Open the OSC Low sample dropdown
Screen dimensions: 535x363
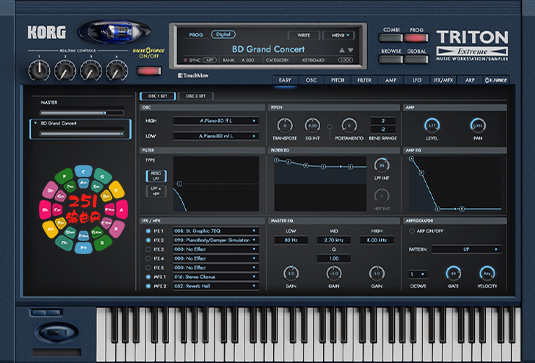216,136
